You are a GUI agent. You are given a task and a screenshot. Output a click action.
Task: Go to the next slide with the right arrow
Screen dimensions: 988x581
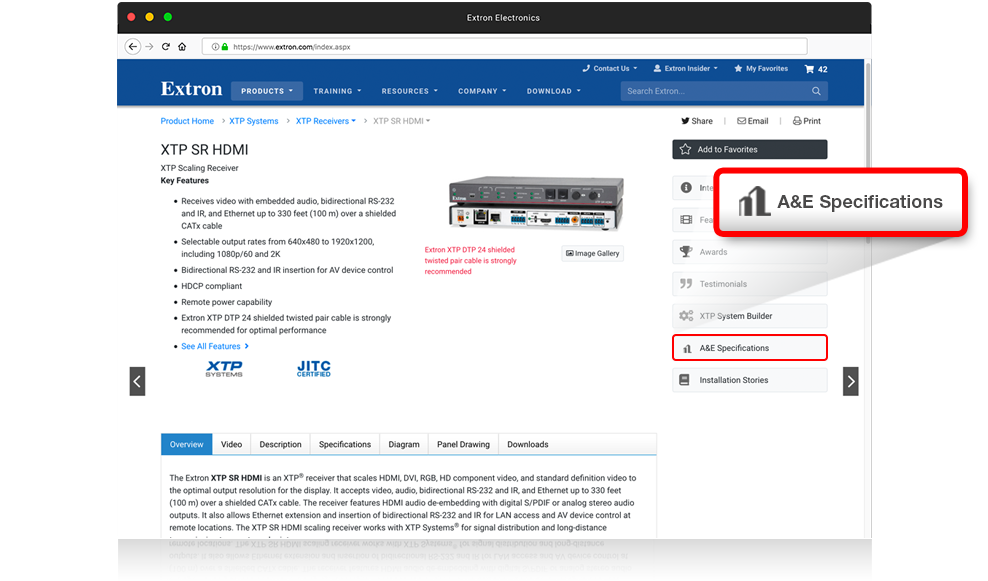[851, 381]
